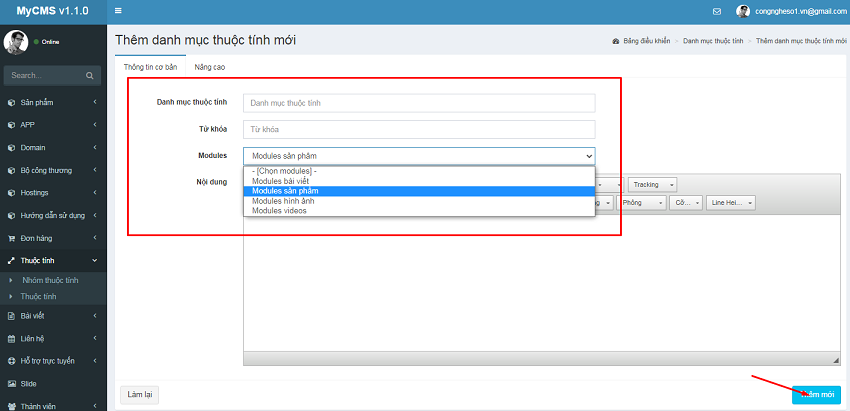Choose Modules bài viết from list

(x=280, y=181)
